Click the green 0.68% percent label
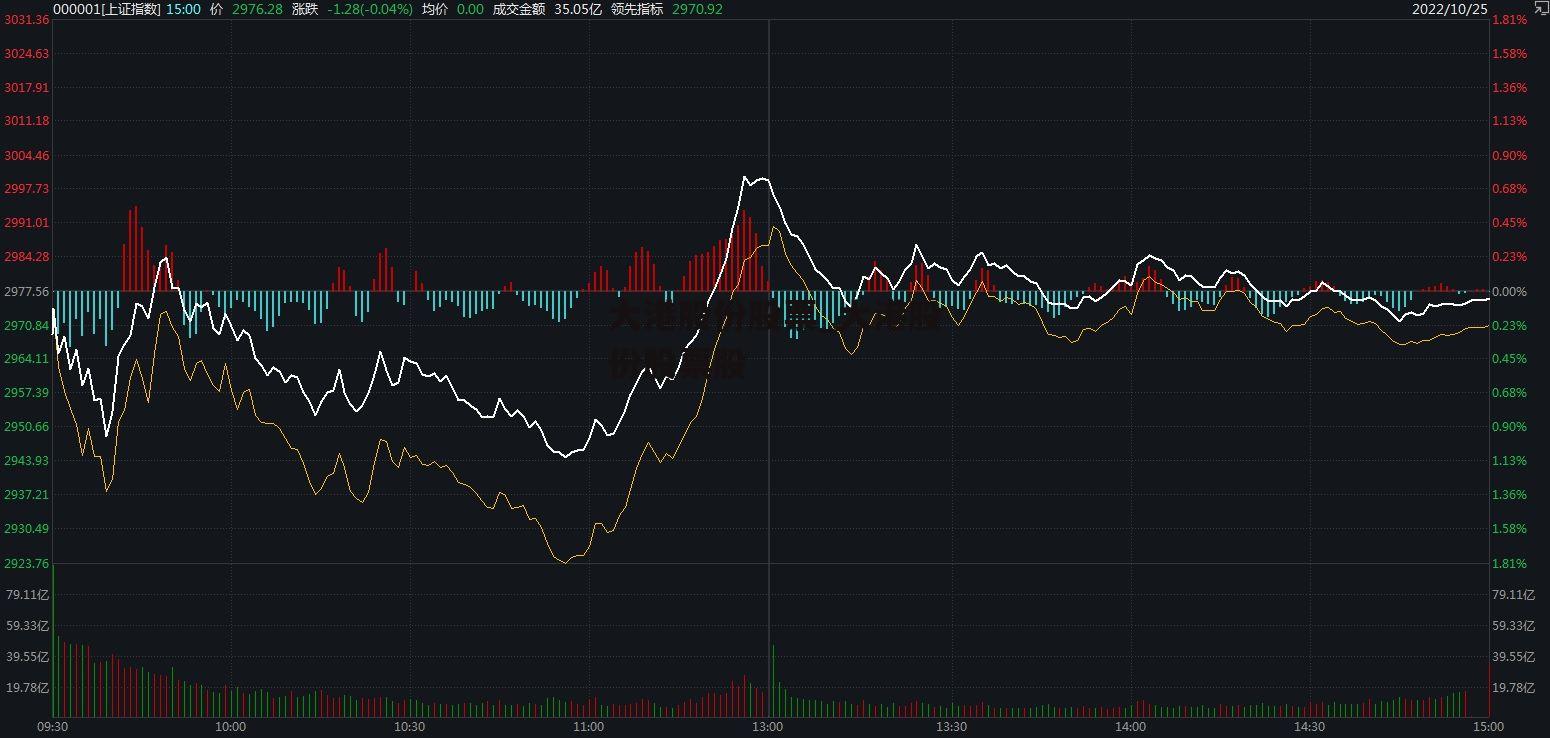Screen dimensions: 1550x738 coord(1509,393)
